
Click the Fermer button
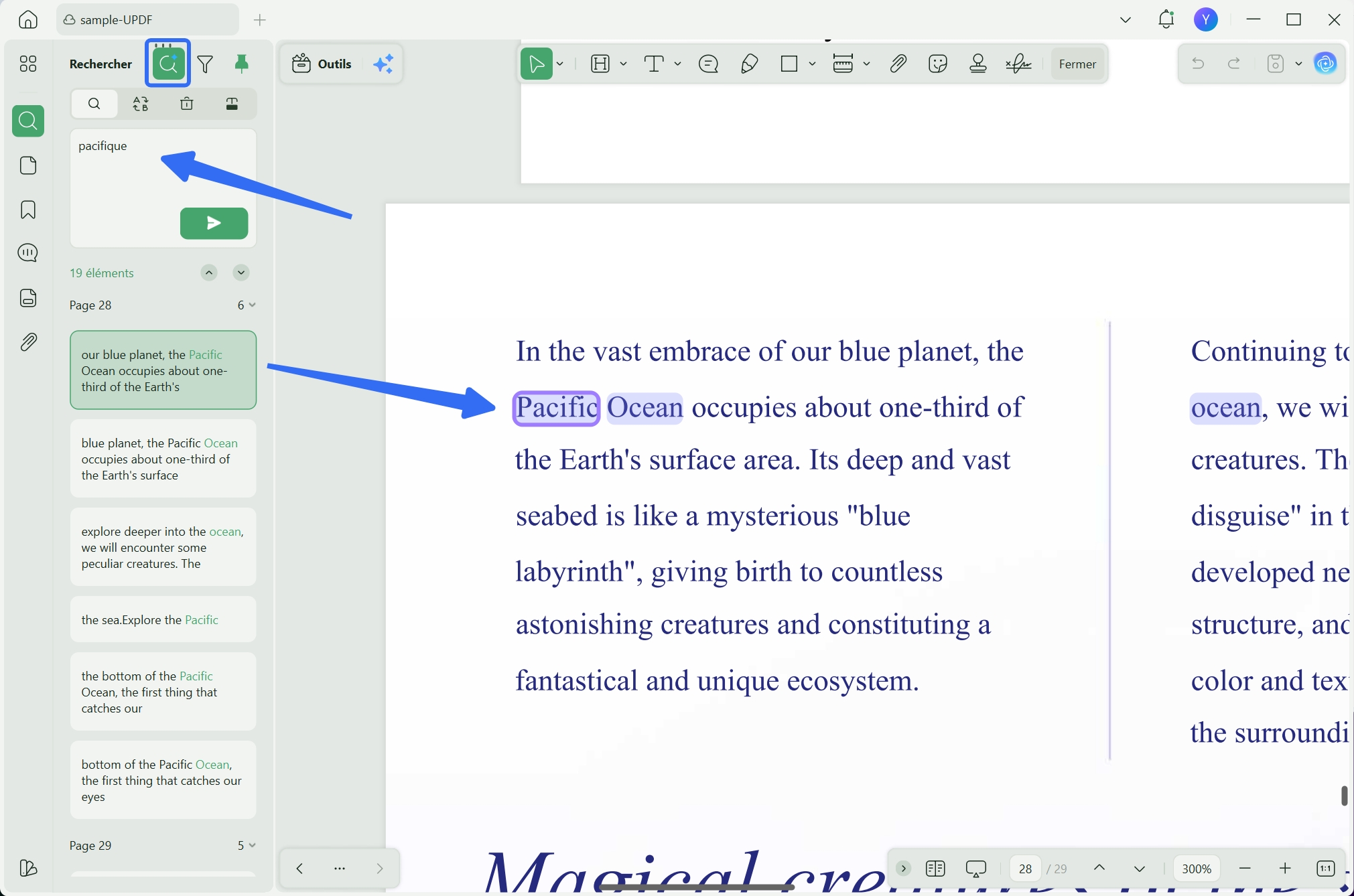tap(1077, 64)
